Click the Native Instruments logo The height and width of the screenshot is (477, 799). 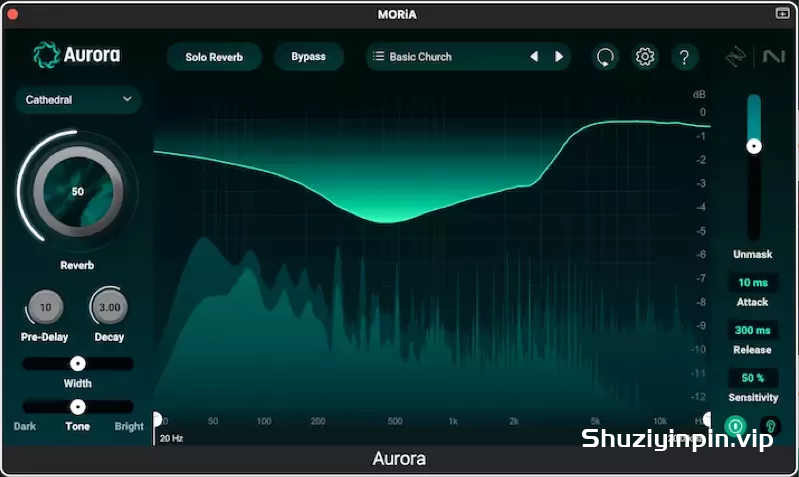[774, 56]
